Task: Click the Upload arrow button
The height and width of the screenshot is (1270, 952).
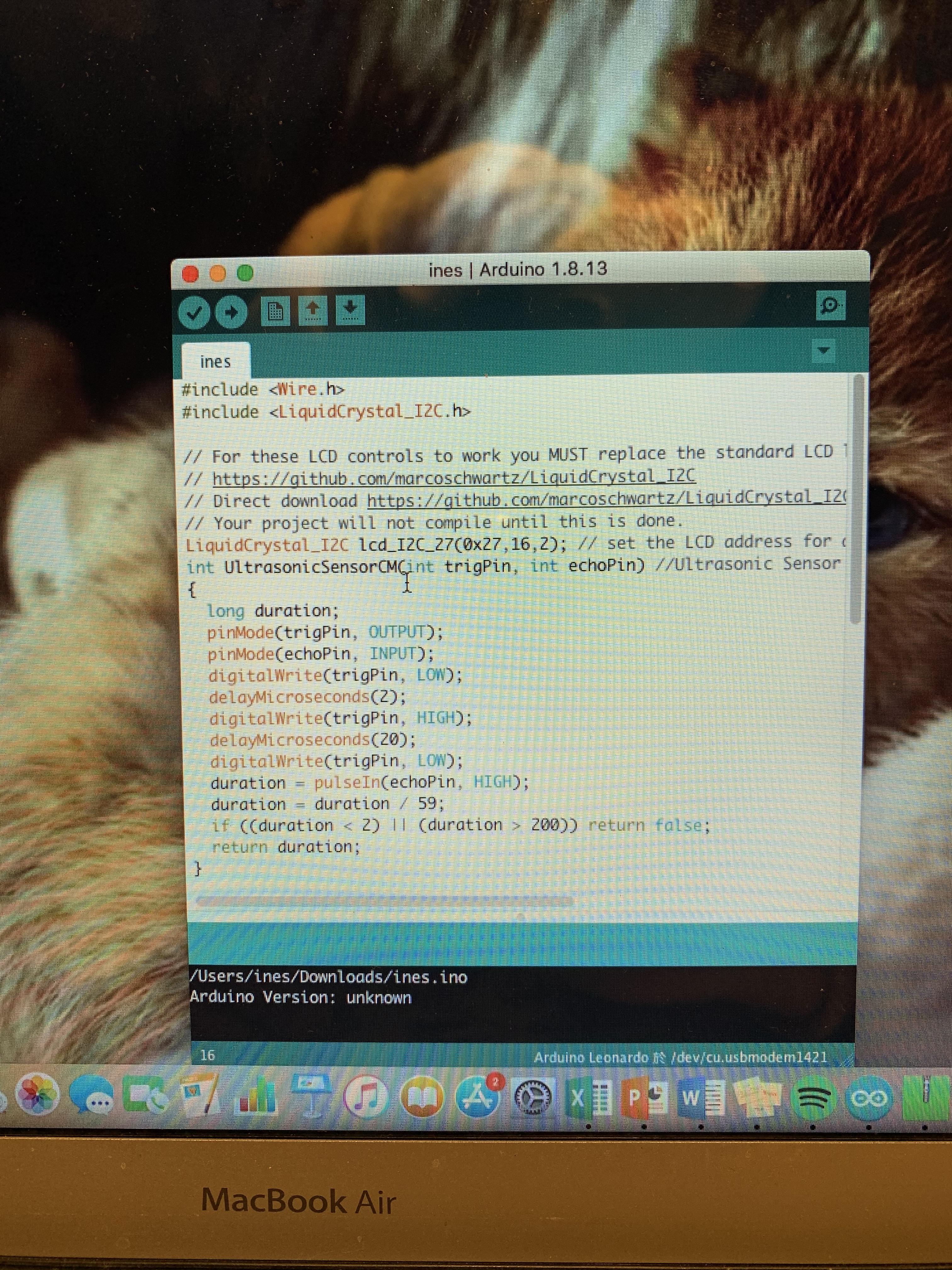Action: coord(231,312)
